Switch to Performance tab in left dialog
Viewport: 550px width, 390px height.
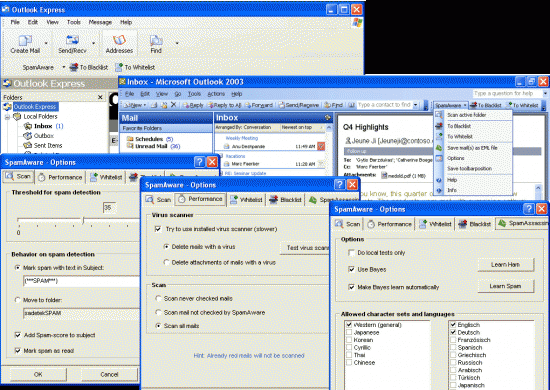pos(60,177)
